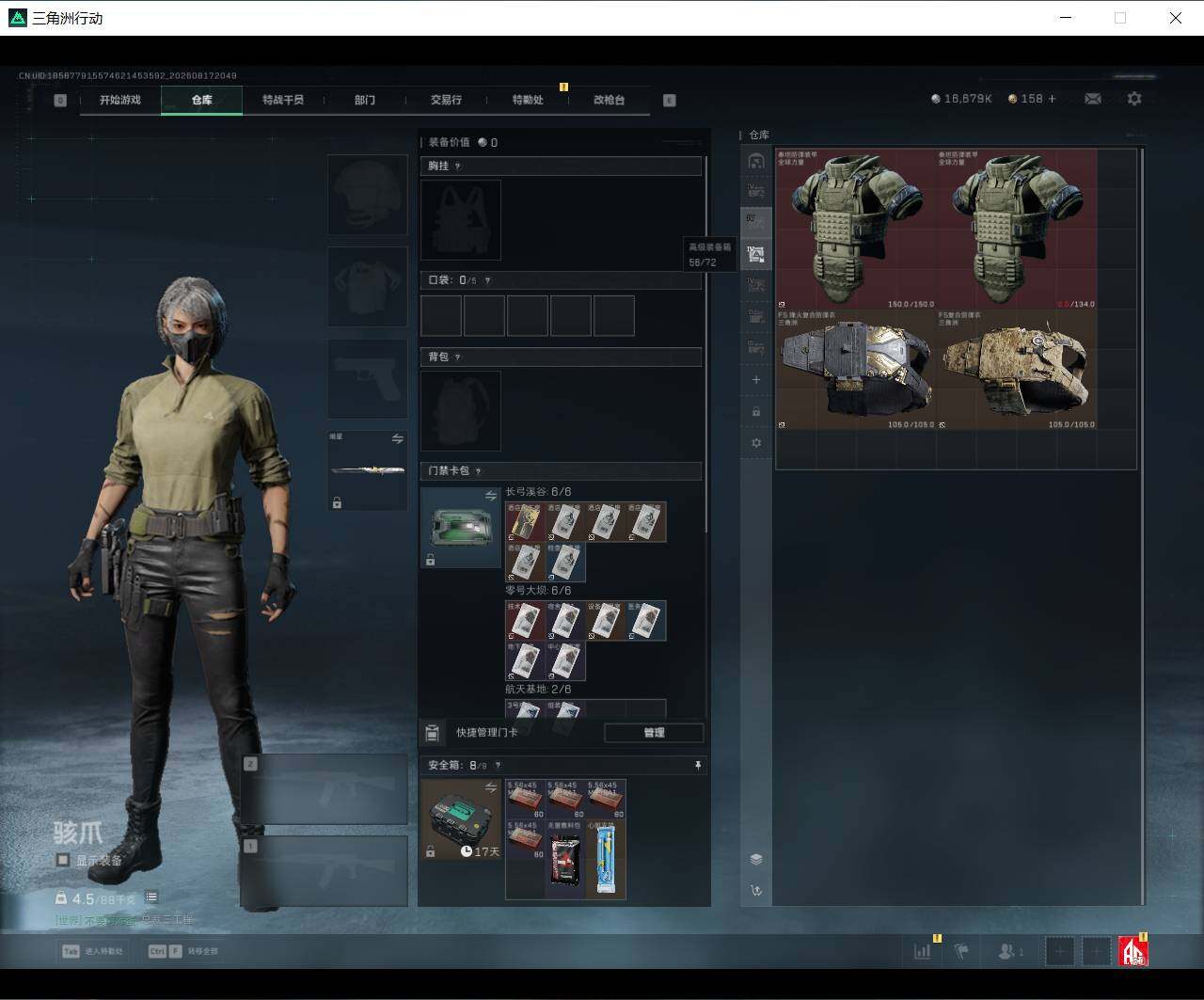
Task: Select the dark grey FS plate armor
Action: [856, 370]
